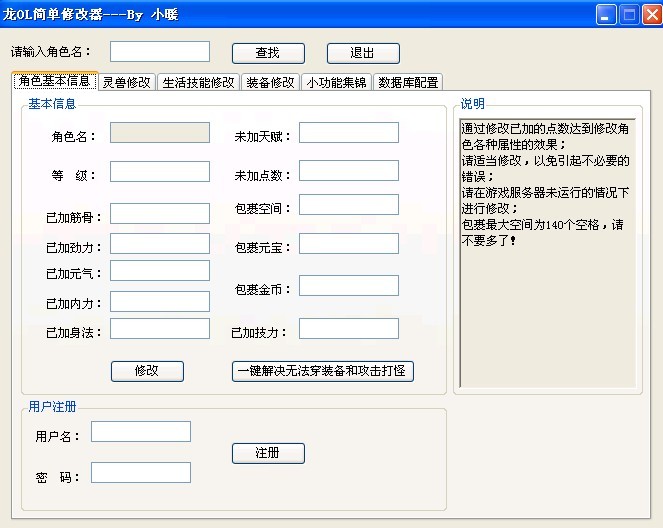Focus the 未加天赋 input field
This screenshot has height=528, width=663.
click(349, 132)
